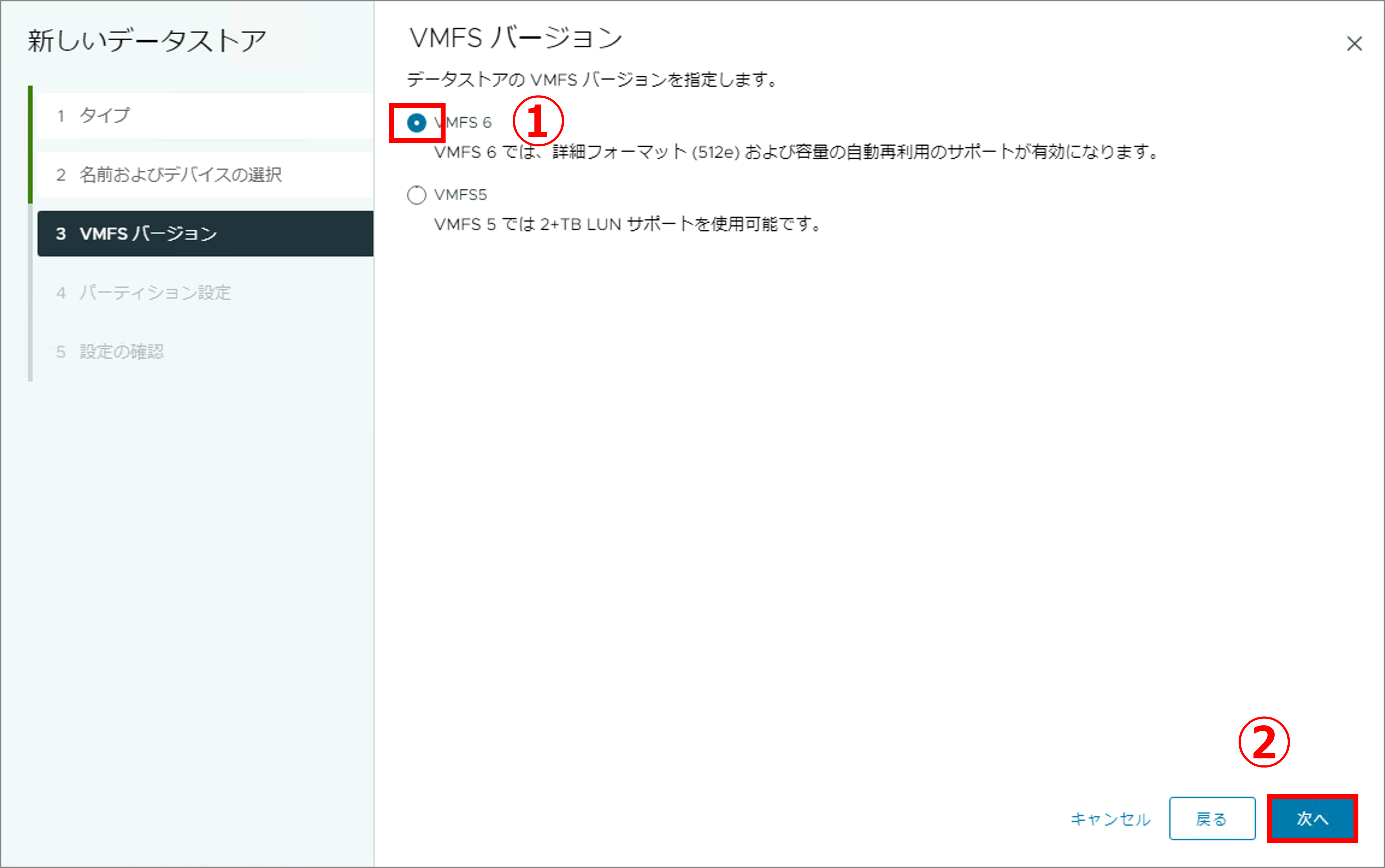Image resolution: width=1385 pixels, height=868 pixels.
Task: Click the 新しいデータストア wizard title
Action: (x=147, y=41)
